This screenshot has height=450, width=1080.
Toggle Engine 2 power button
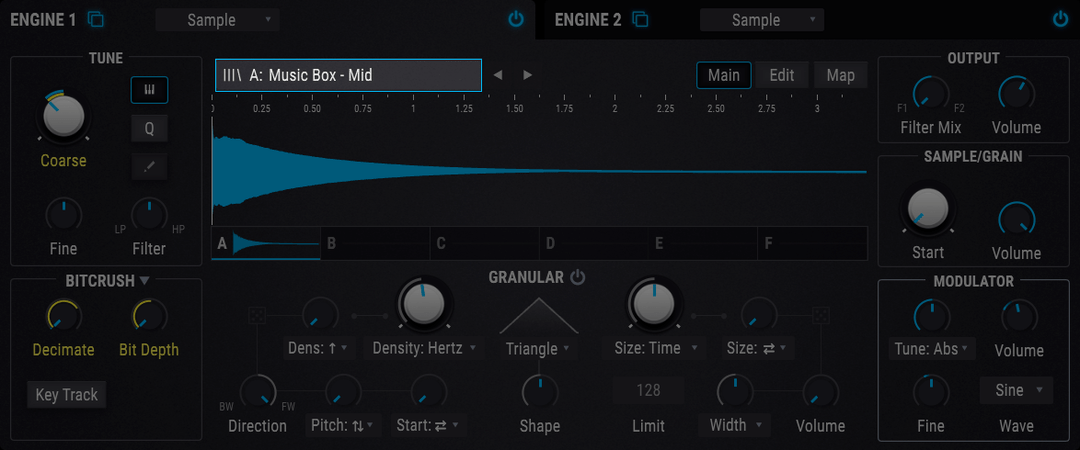tap(1061, 19)
